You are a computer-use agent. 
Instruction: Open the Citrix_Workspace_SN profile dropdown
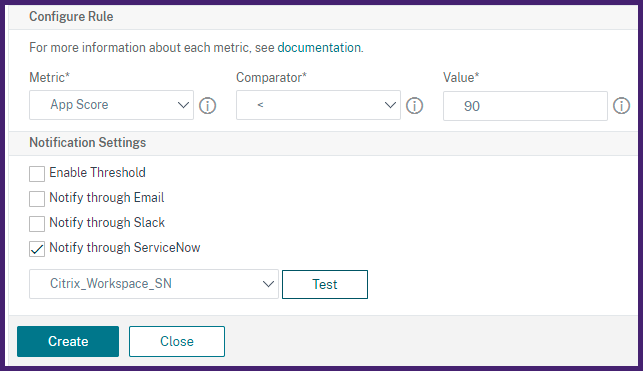click(154, 284)
